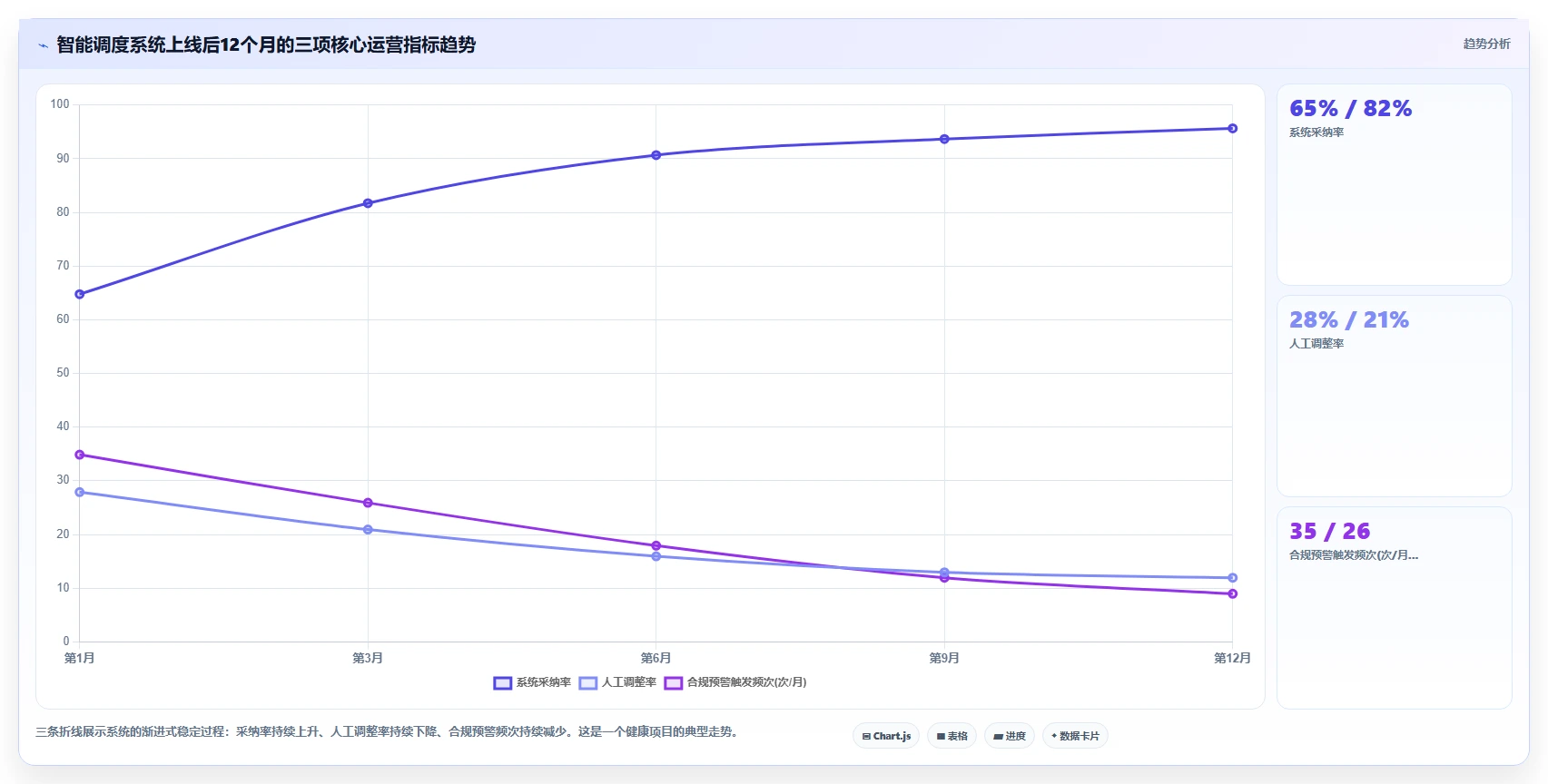The height and width of the screenshot is (784, 1548).
Task: Click 系统采纳率 data point at 第3月
Action: pyautogui.click(x=368, y=203)
